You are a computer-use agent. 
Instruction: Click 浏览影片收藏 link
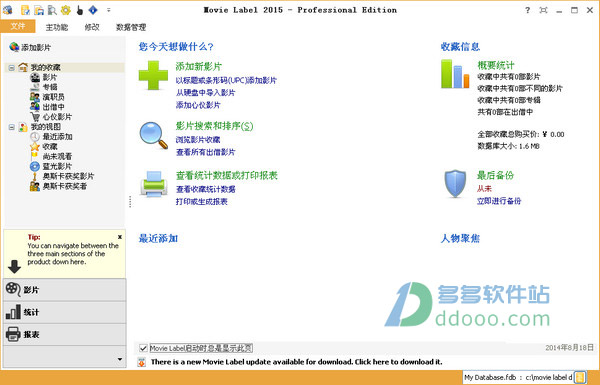tap(198, 140)
